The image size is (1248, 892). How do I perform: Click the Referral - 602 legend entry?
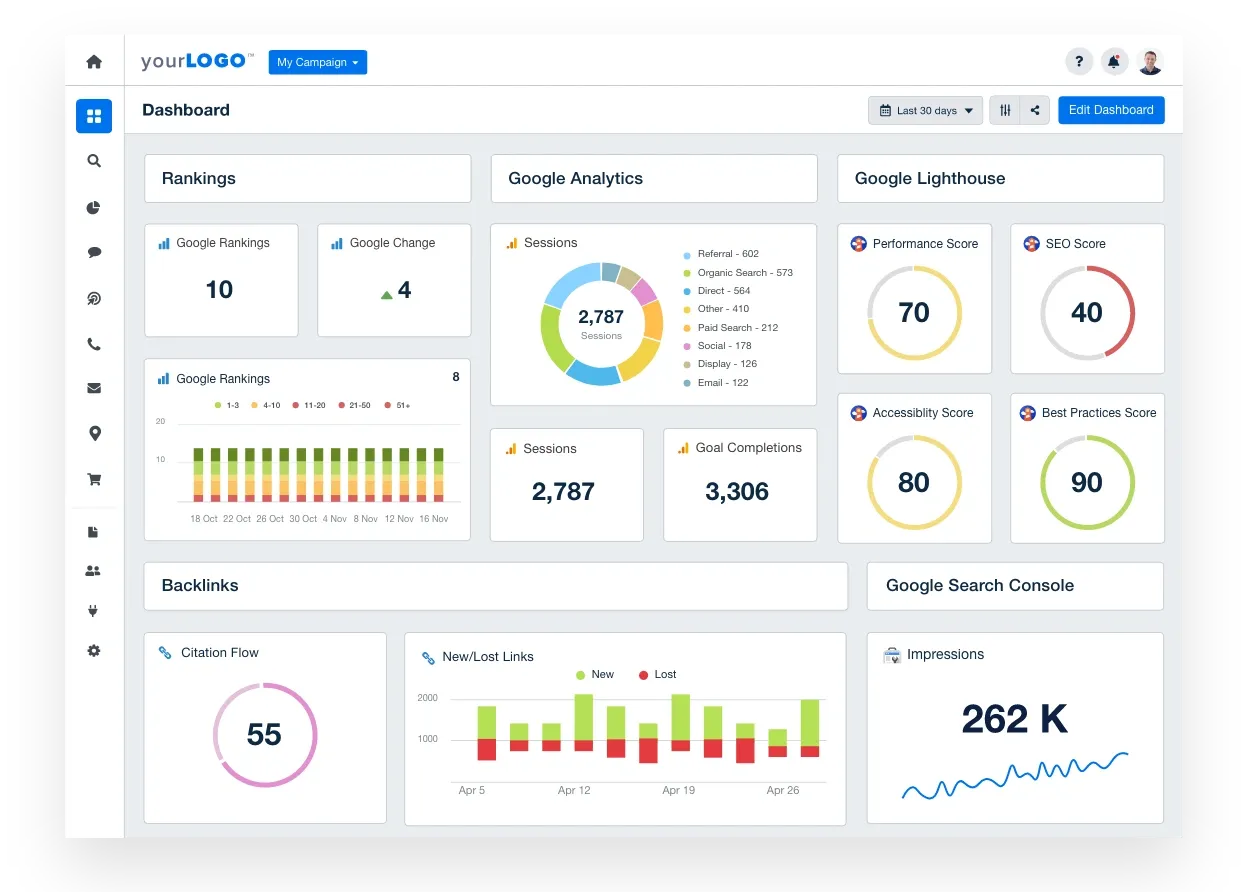click(x=721, y=254)
